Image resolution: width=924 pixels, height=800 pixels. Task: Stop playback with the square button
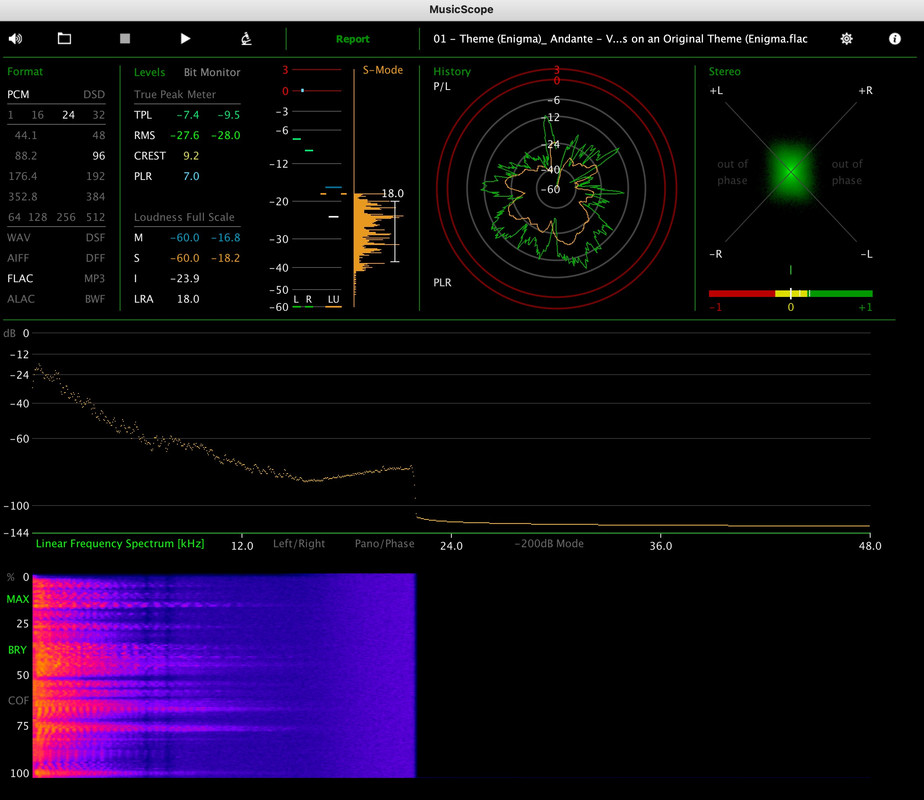(x=125, y=38)
